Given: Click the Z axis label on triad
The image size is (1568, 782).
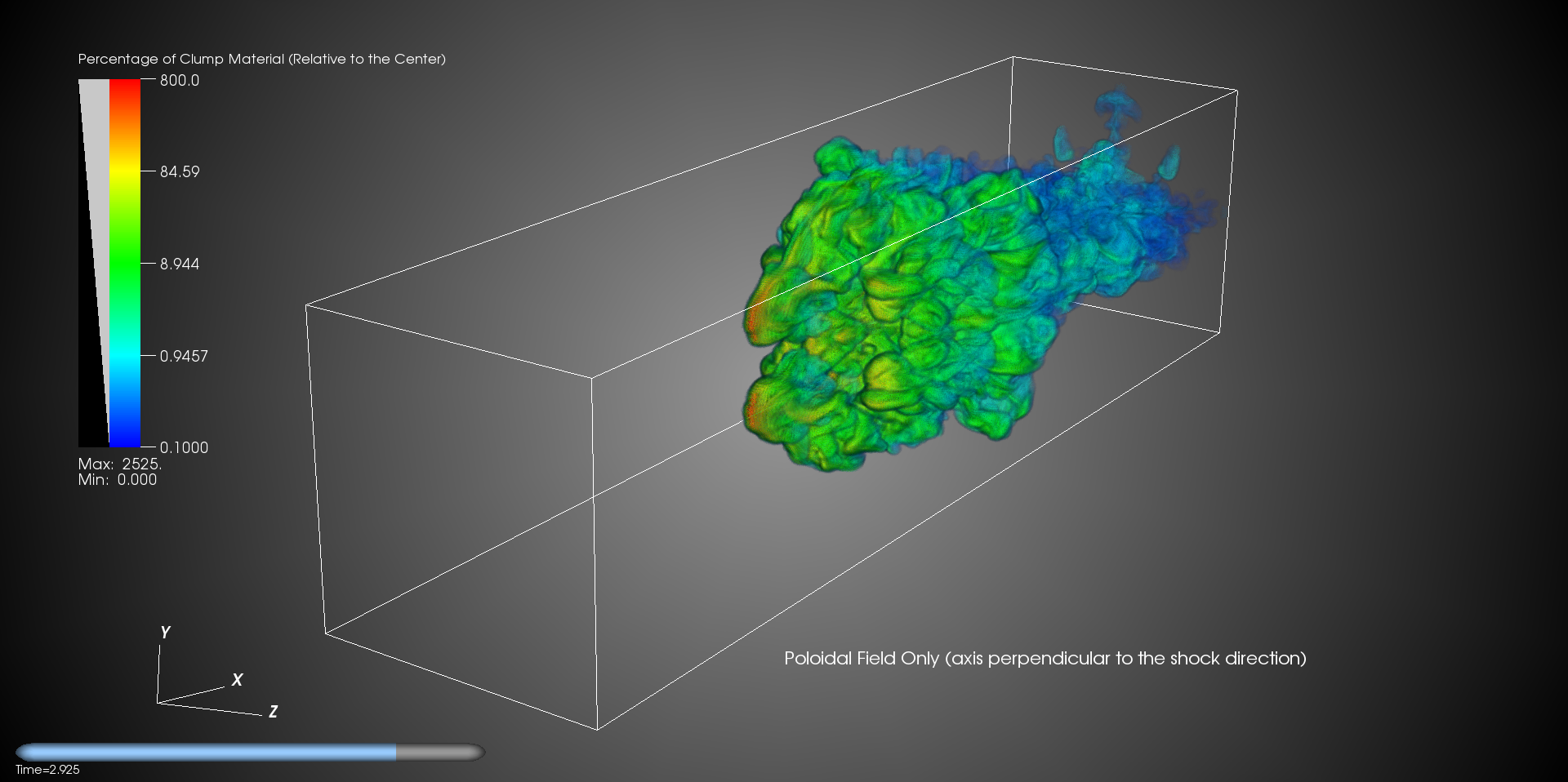Looking at the screenshot, I should (x=273, y=712).
